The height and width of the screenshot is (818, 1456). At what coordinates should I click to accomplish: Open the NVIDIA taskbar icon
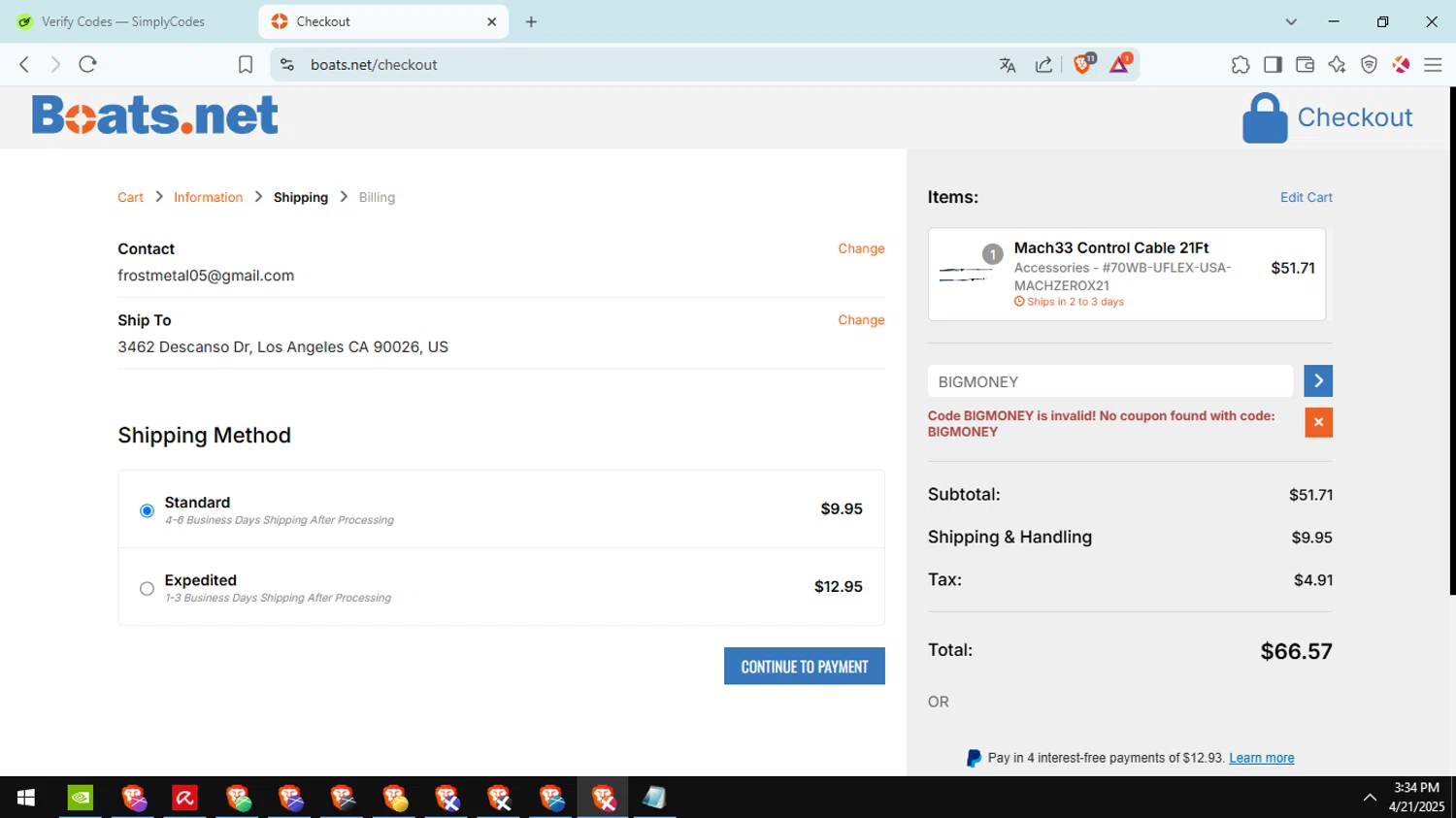click(81, 798)
